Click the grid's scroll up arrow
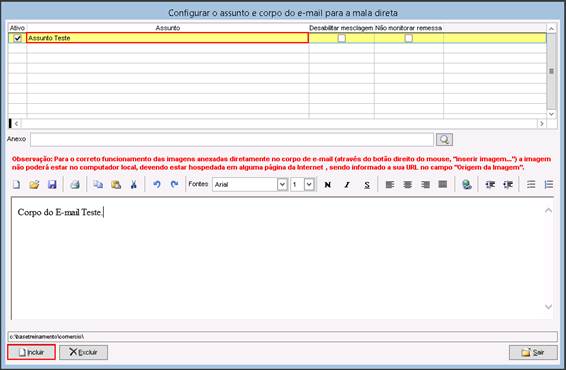This screenshot has height=370, width=566. pyautogui.click(x=551, y=28)
